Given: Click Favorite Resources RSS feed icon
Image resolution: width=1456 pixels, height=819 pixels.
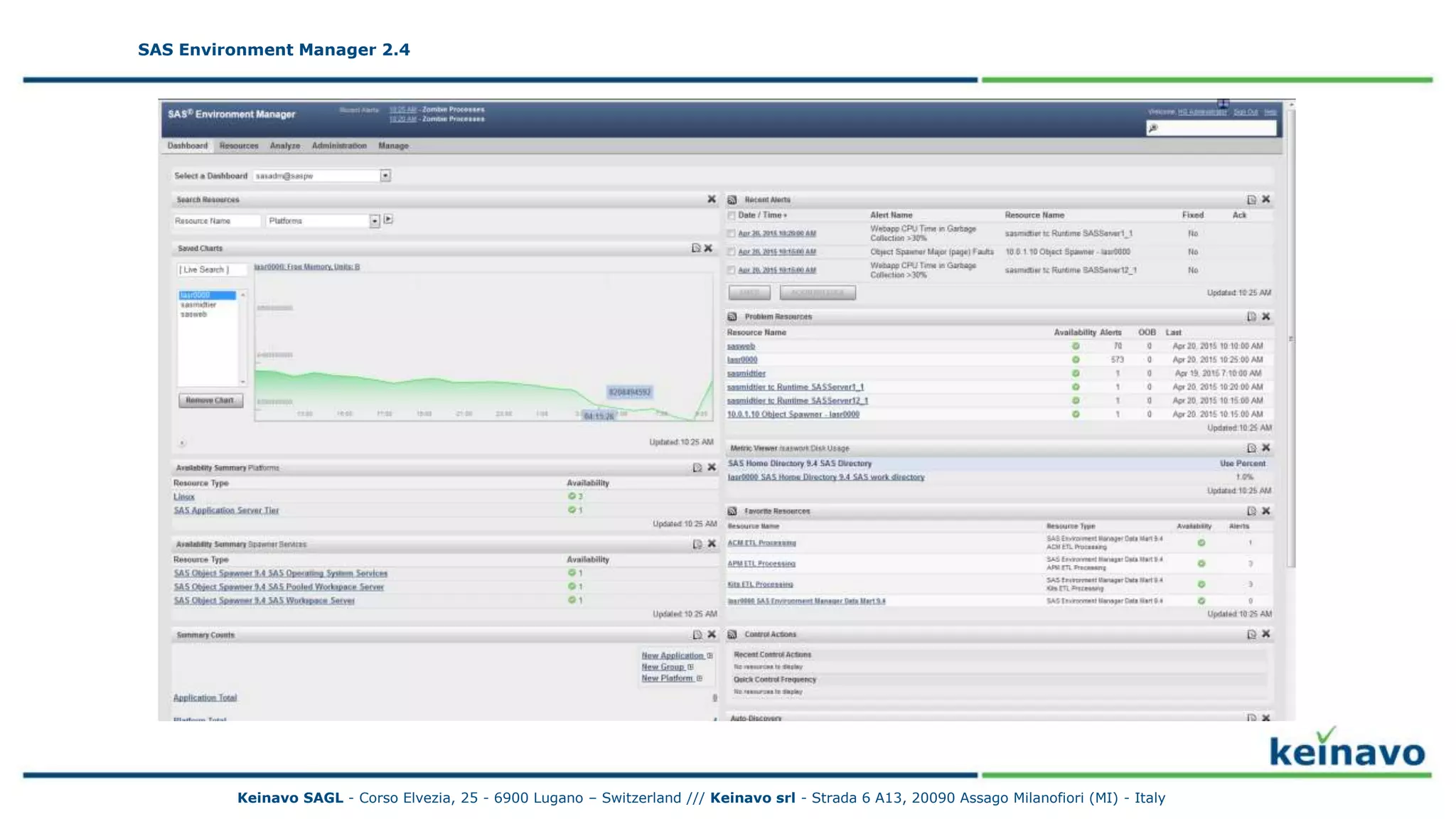Looking at the screenshot, I should click(732, 511).
